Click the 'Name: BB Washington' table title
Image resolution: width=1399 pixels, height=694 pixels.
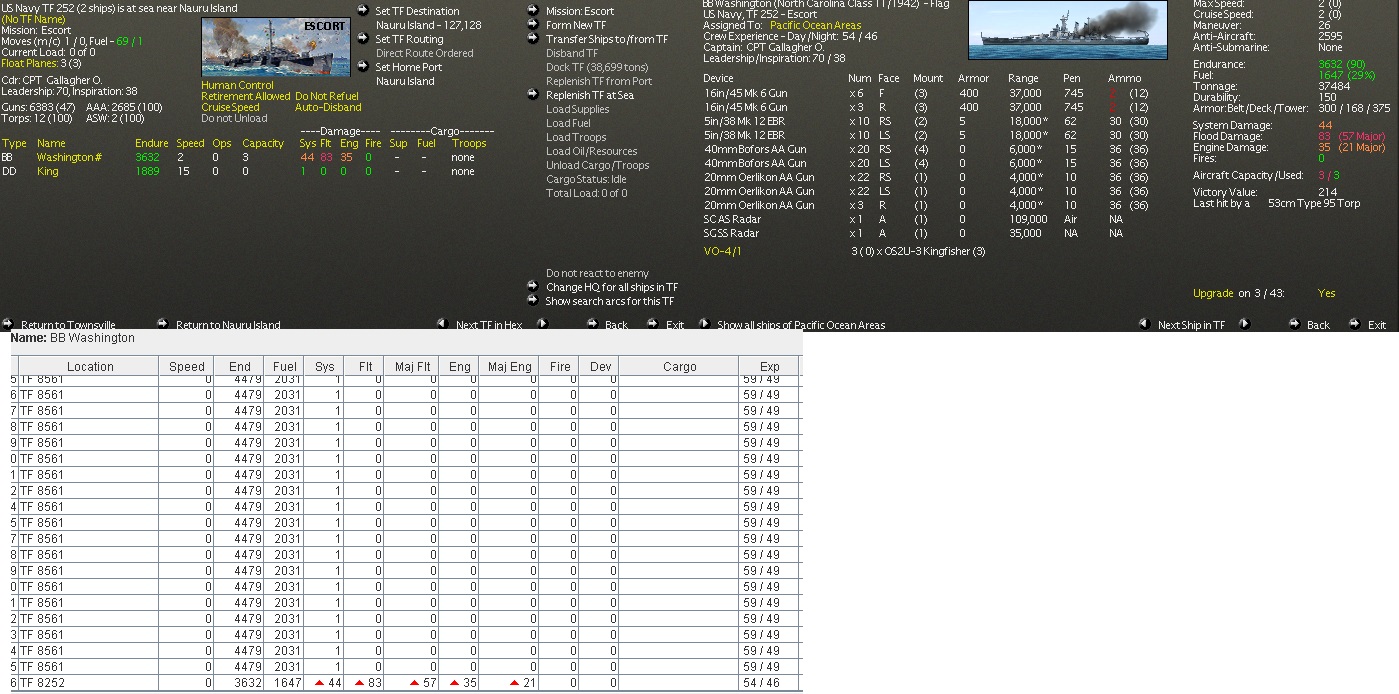pyautogui.click(x=72, y=338)
